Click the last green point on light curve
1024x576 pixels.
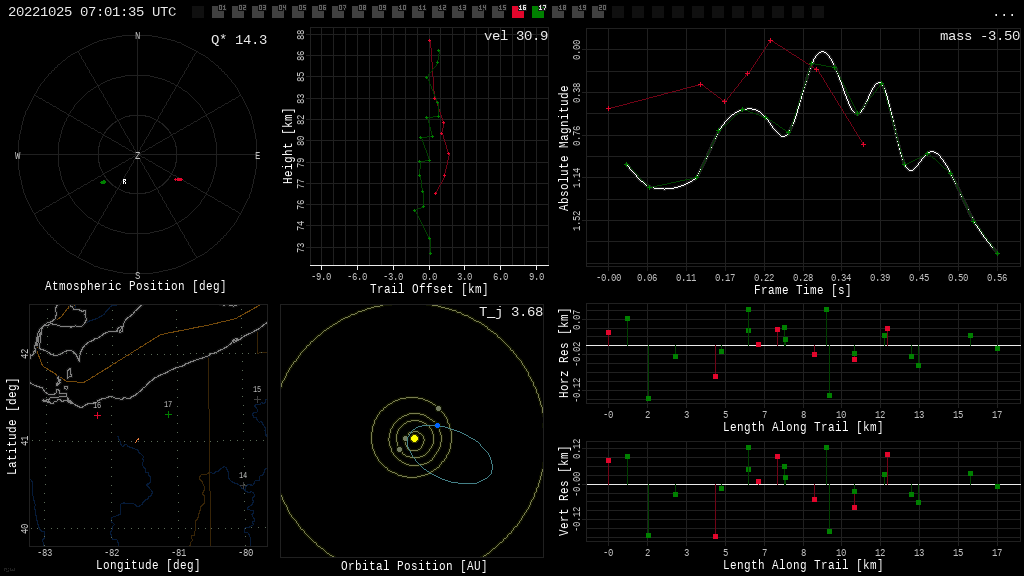997,253
